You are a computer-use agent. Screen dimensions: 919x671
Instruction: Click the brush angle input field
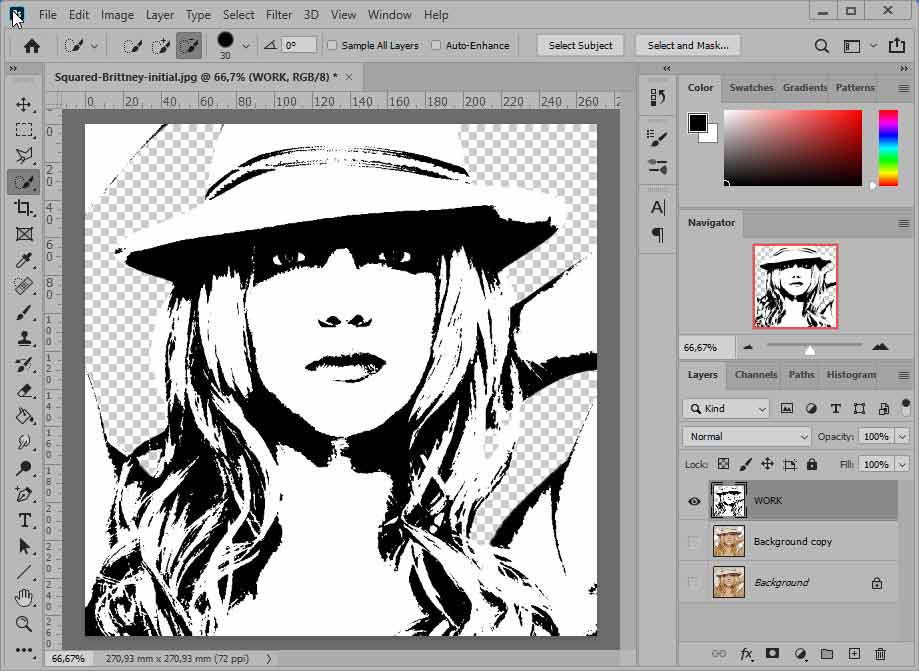299,45
